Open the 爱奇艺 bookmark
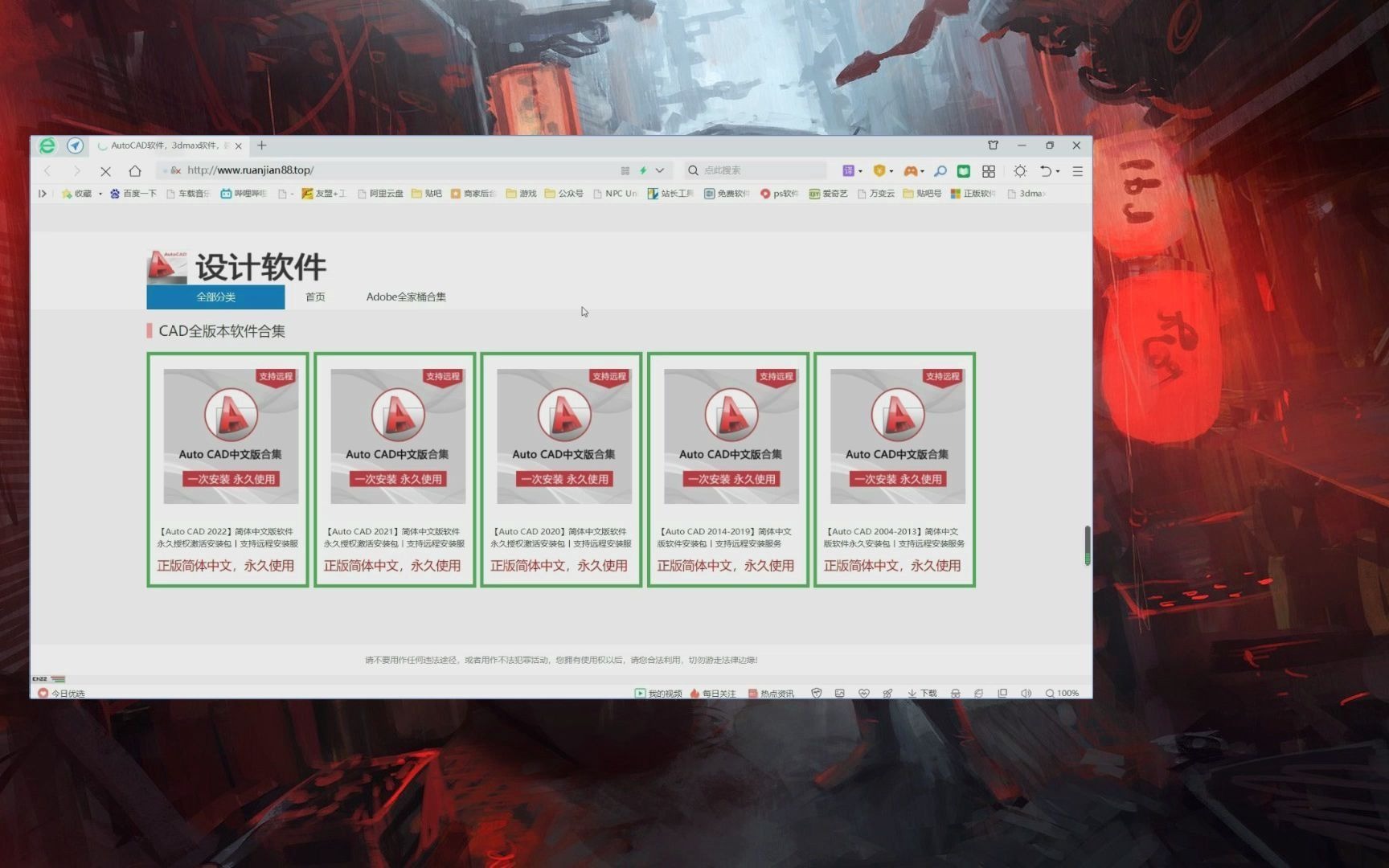 pyautogui.click(x=829, y=194)
